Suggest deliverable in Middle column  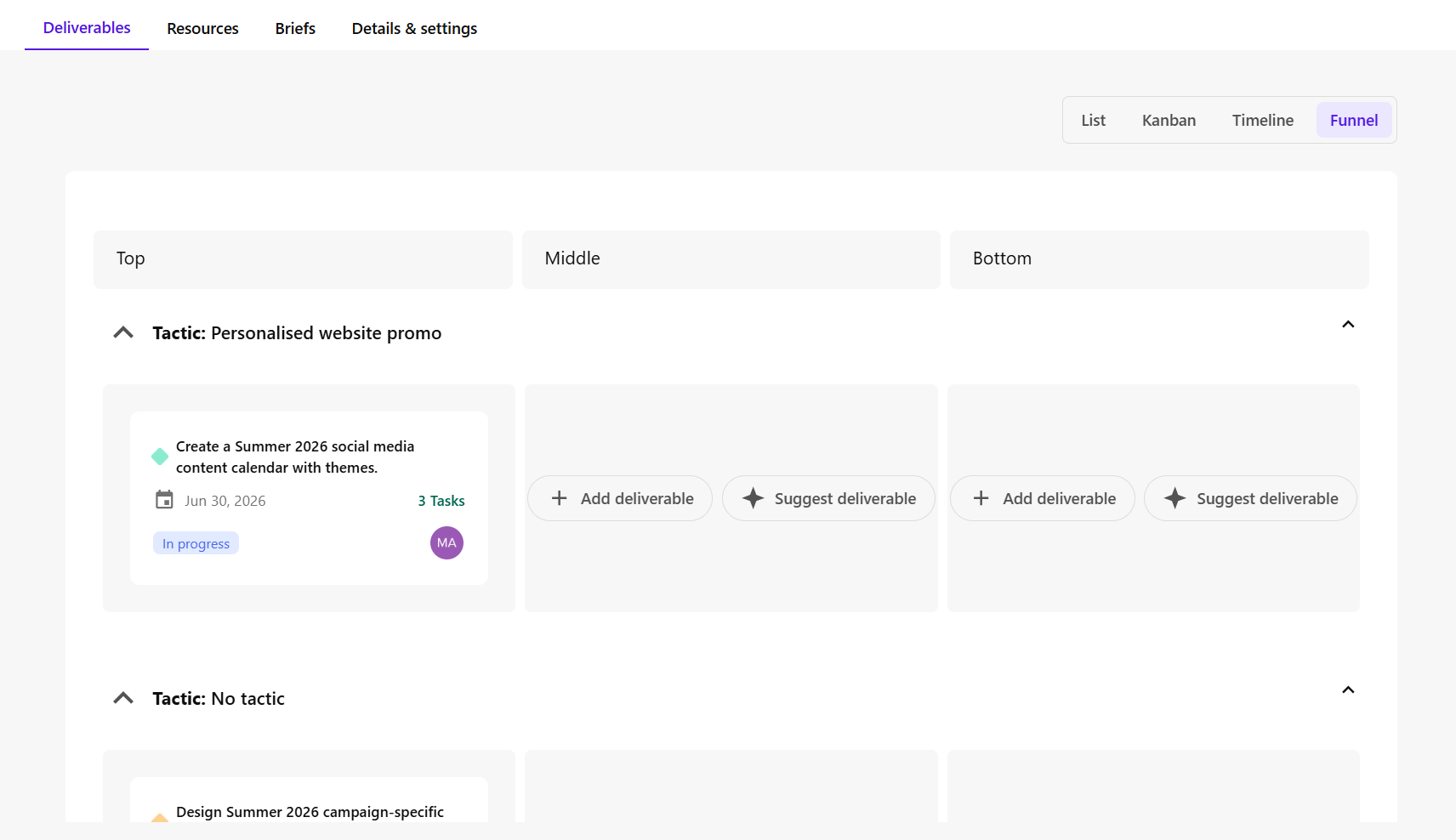[828, 498]
